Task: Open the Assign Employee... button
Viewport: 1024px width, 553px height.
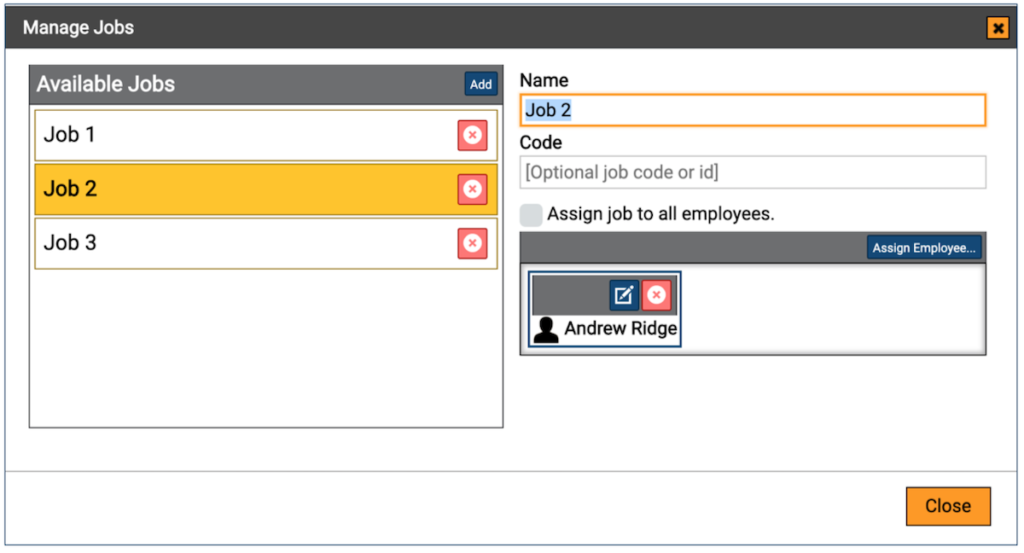Action: point(924,248)
